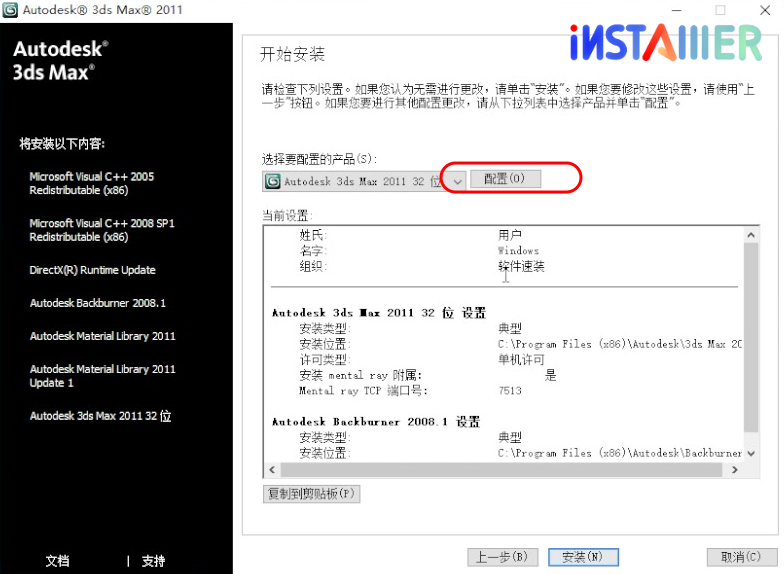Click the license type value 单机许可
Image resolution: width=784 pixels, height=574 pixels.
point(521,360)
